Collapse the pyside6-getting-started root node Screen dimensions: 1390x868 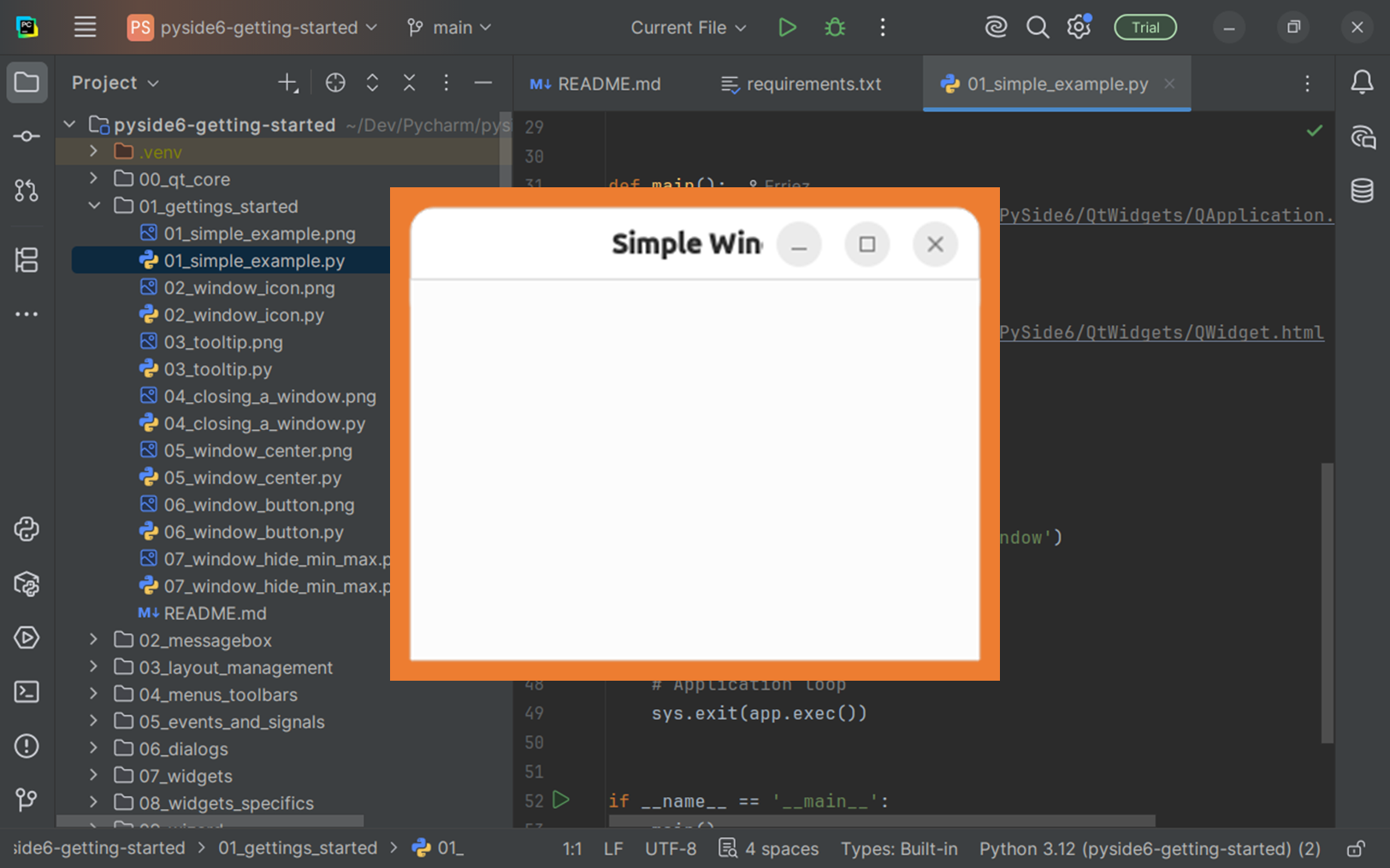(69, 125)
